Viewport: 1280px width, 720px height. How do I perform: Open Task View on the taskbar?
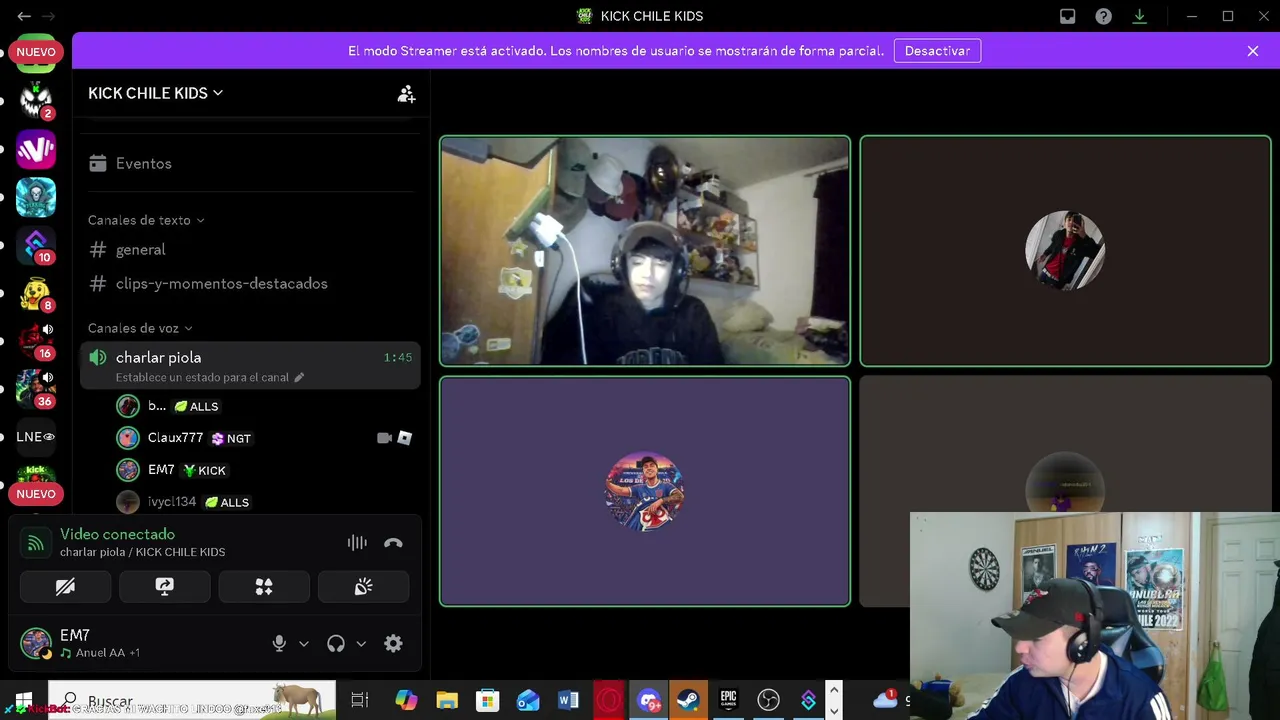[360, 700]
